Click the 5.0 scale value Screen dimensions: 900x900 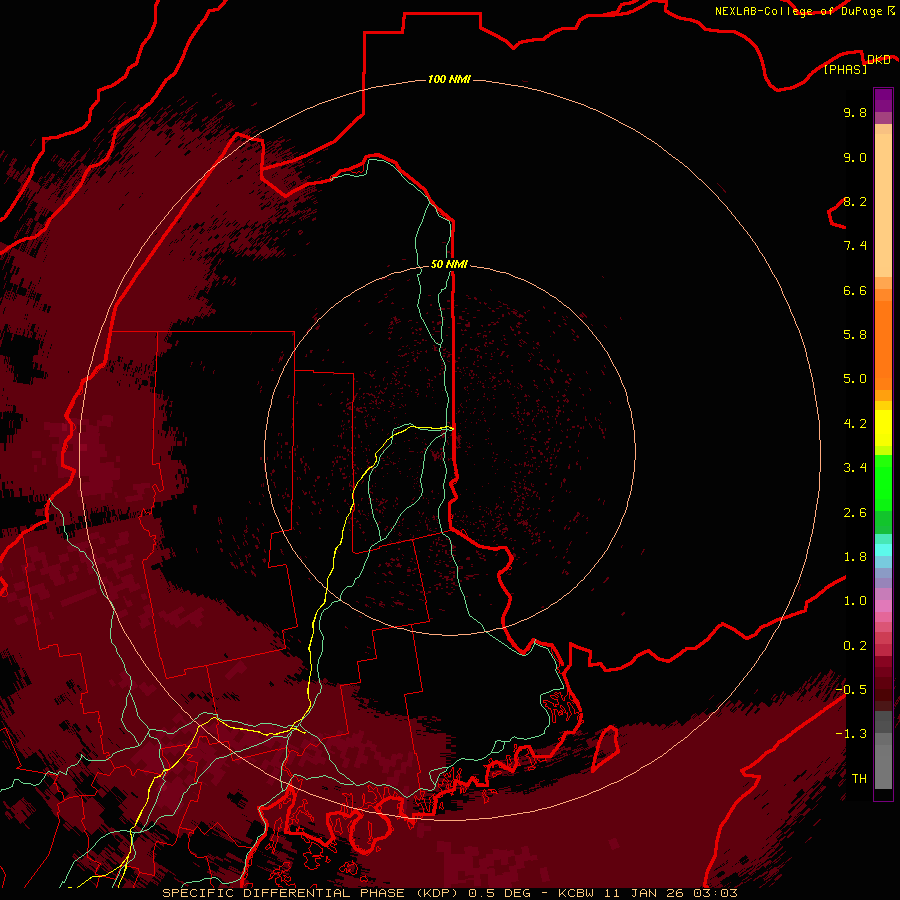(855, 379)
